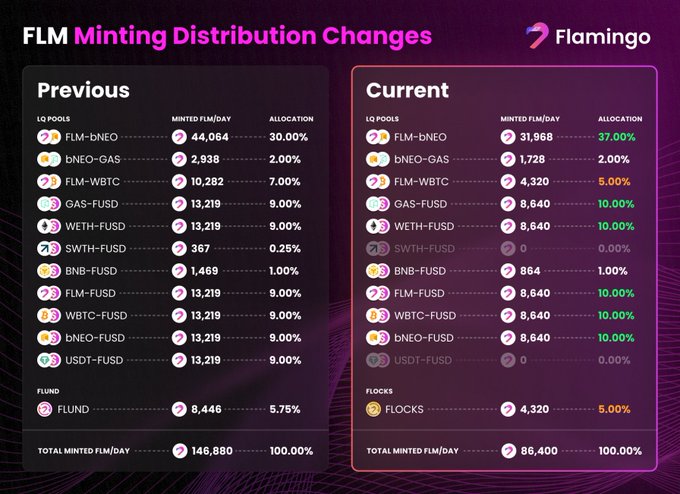
Task: Click the 'Minting Distribution Changes' title text
Action: click(253, 36)
